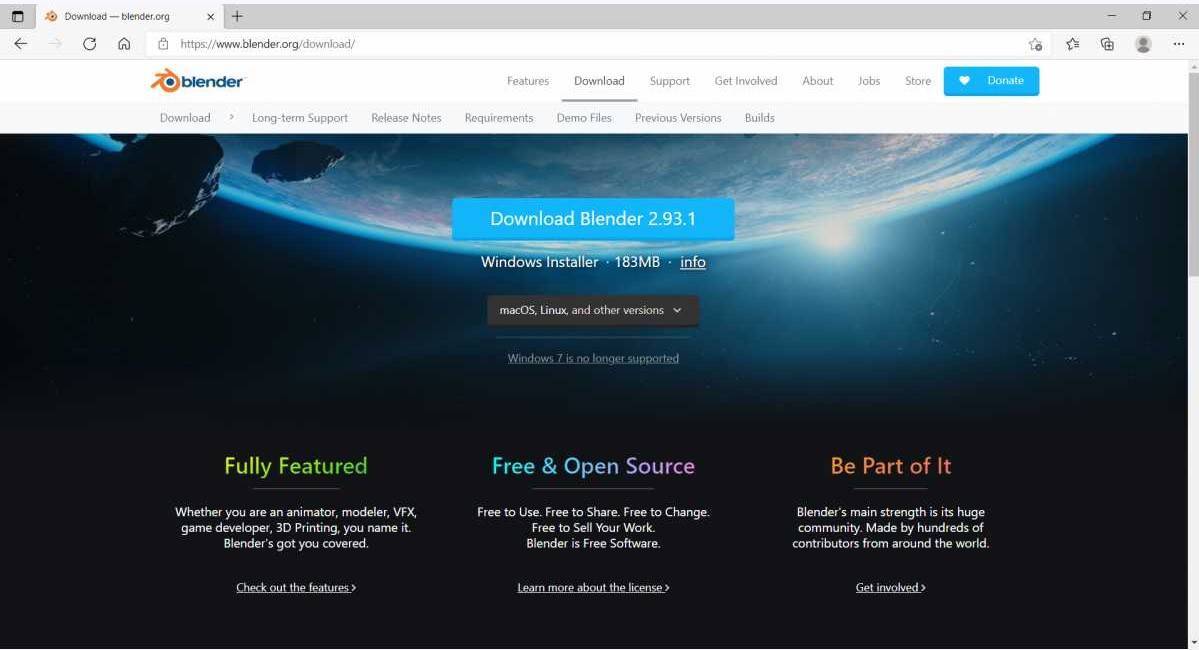
Task: Click the heart icon on Donate button
Action: [964, 80]
